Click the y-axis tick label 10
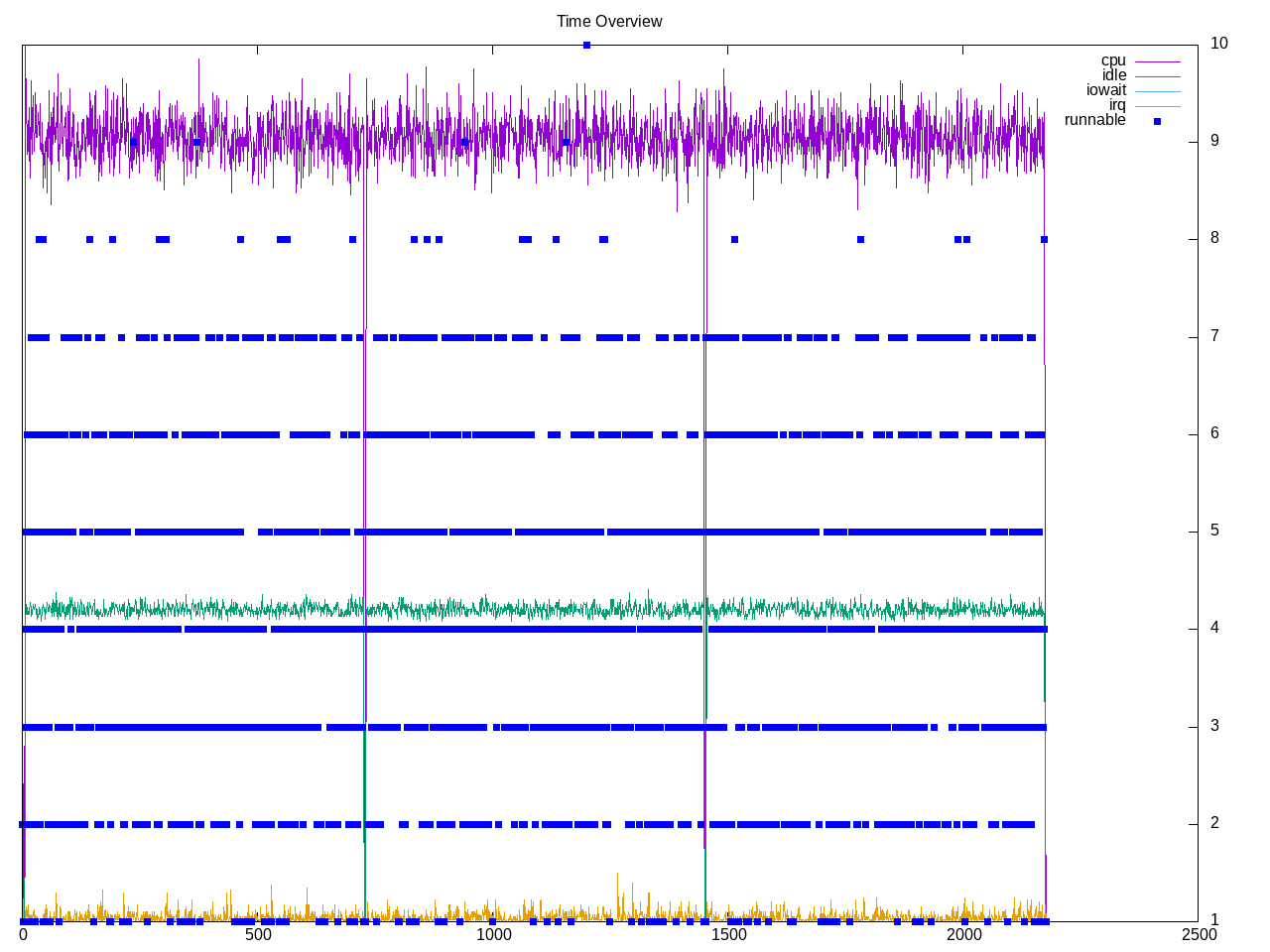 [x=1218, y=44]
